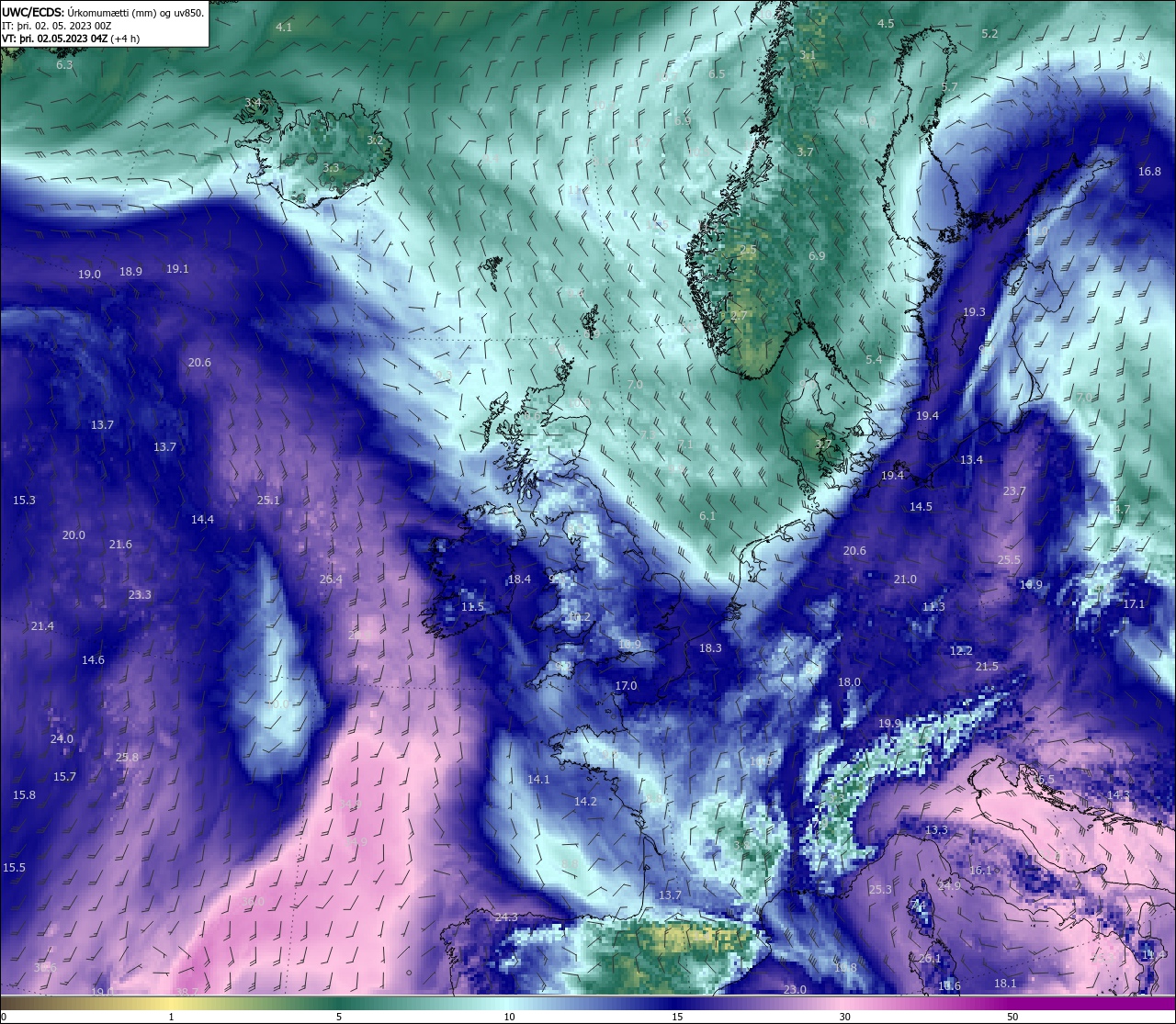Click the 'UWC/ECDS: Úrkomumætti (mm) og uv850.' title
Image resolution: width=1176 pixels, height=1024 pixels.
[x=103, y=12]
